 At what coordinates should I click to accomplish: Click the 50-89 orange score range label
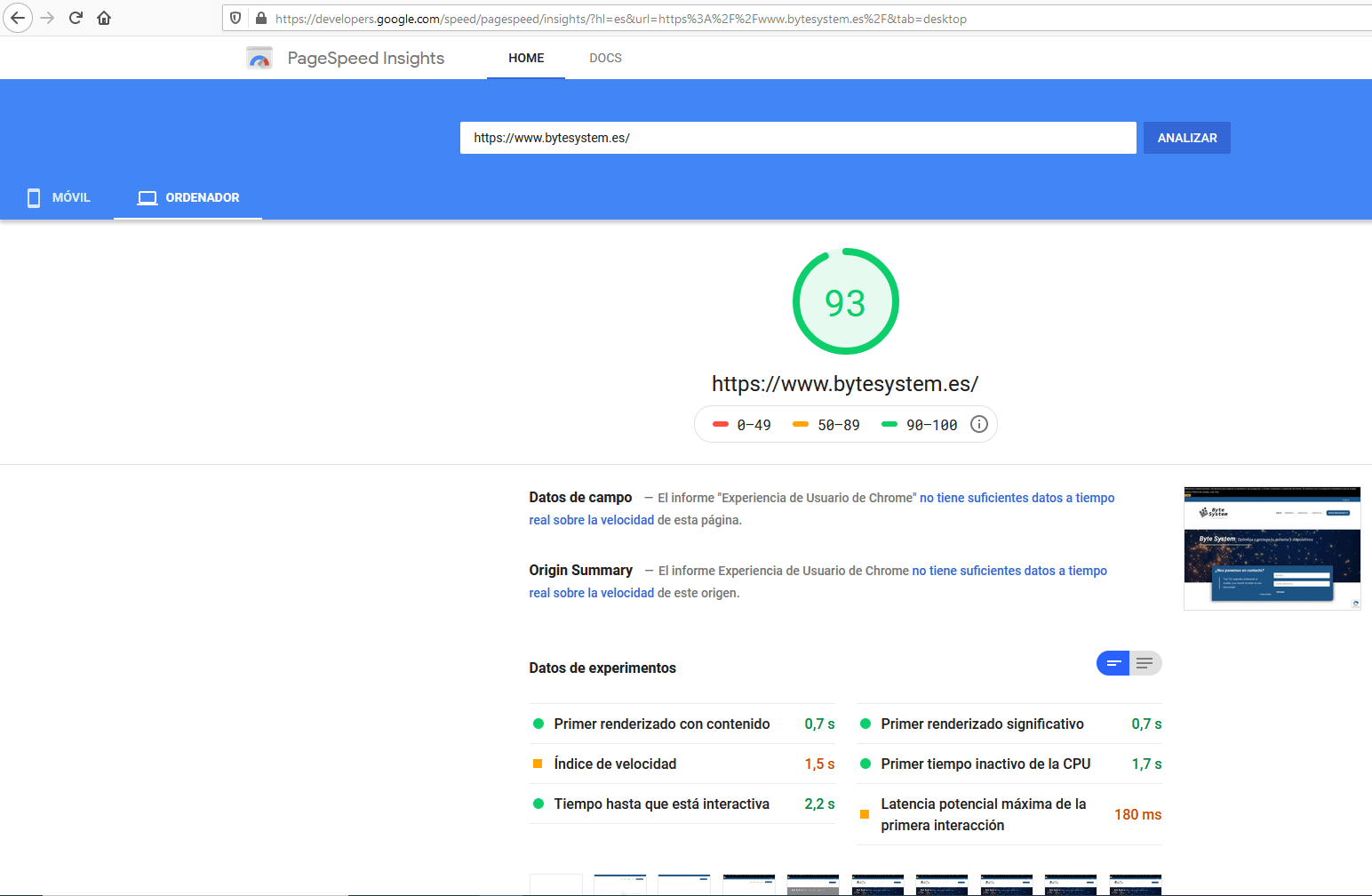839,425
